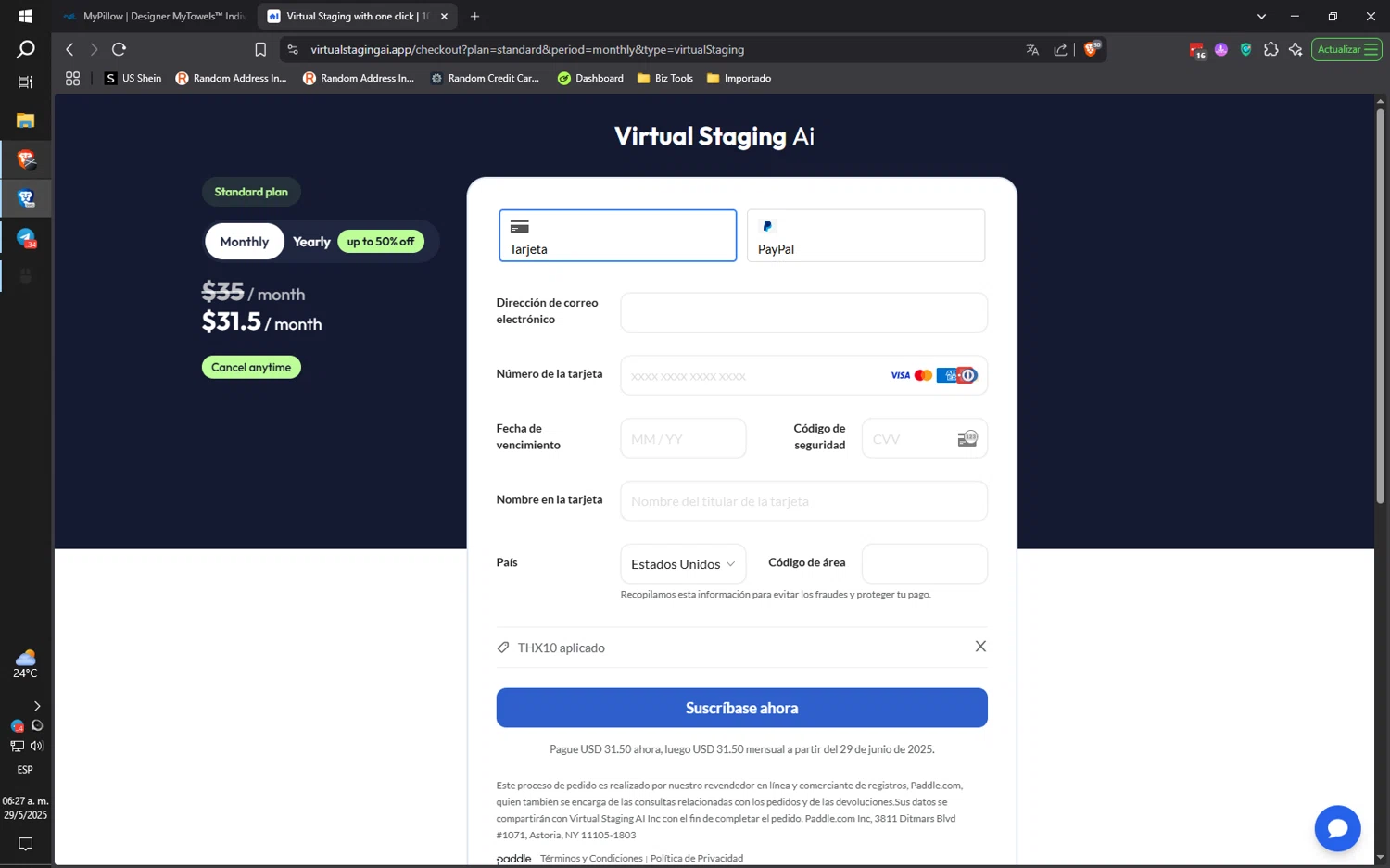Open the extensions puzzle-piece menu

pyautogui.click(x=1270, y=50)
